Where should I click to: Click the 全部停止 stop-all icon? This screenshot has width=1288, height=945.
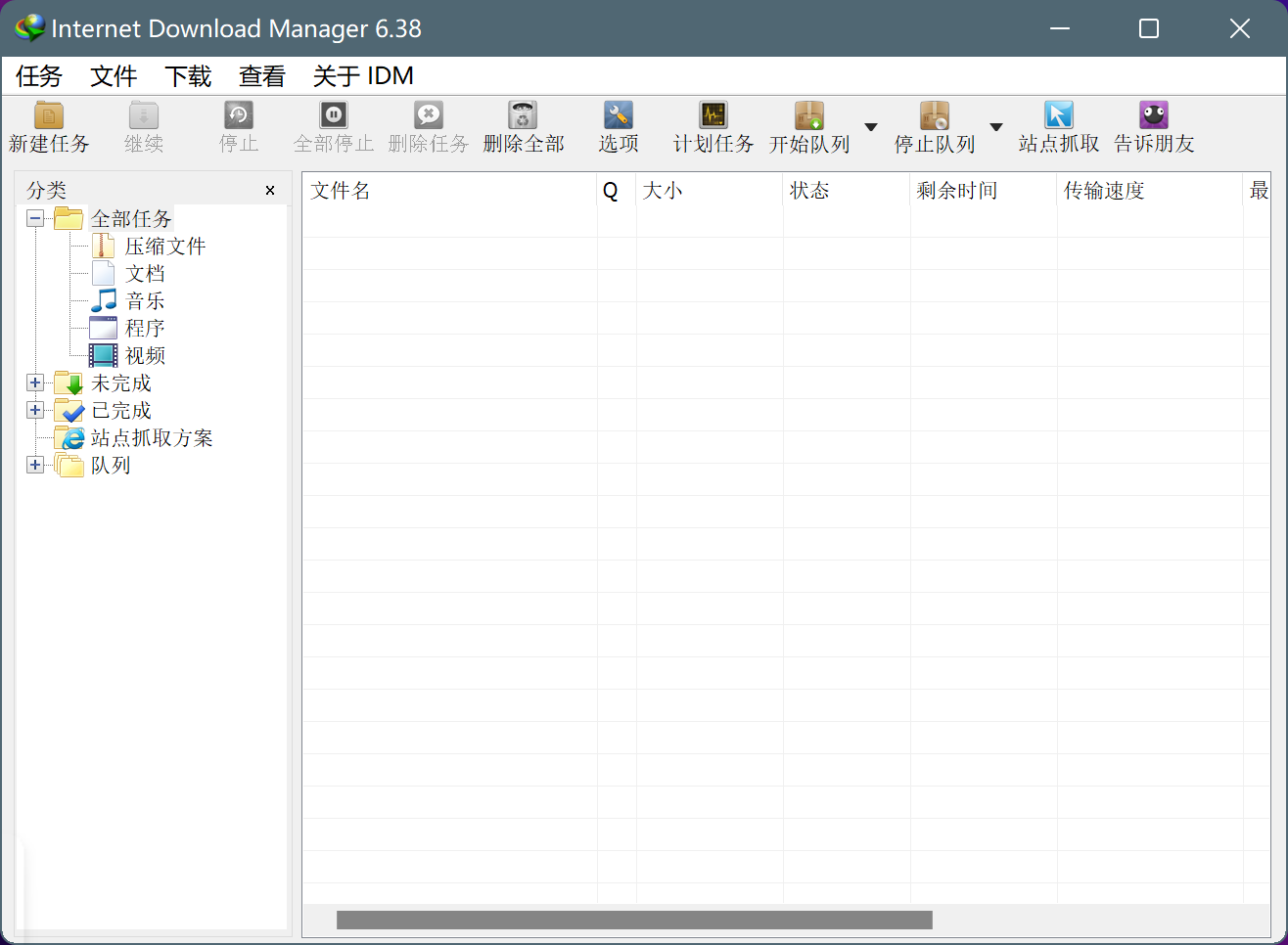[x=334, y=115]
